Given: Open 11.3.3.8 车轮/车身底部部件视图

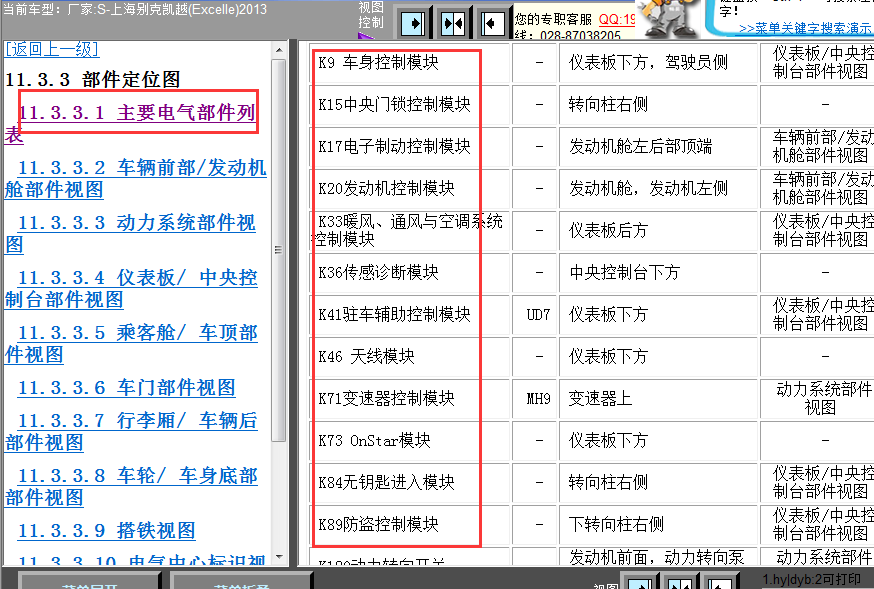Looking at the screenshot, I should click(x=131, y=486).
